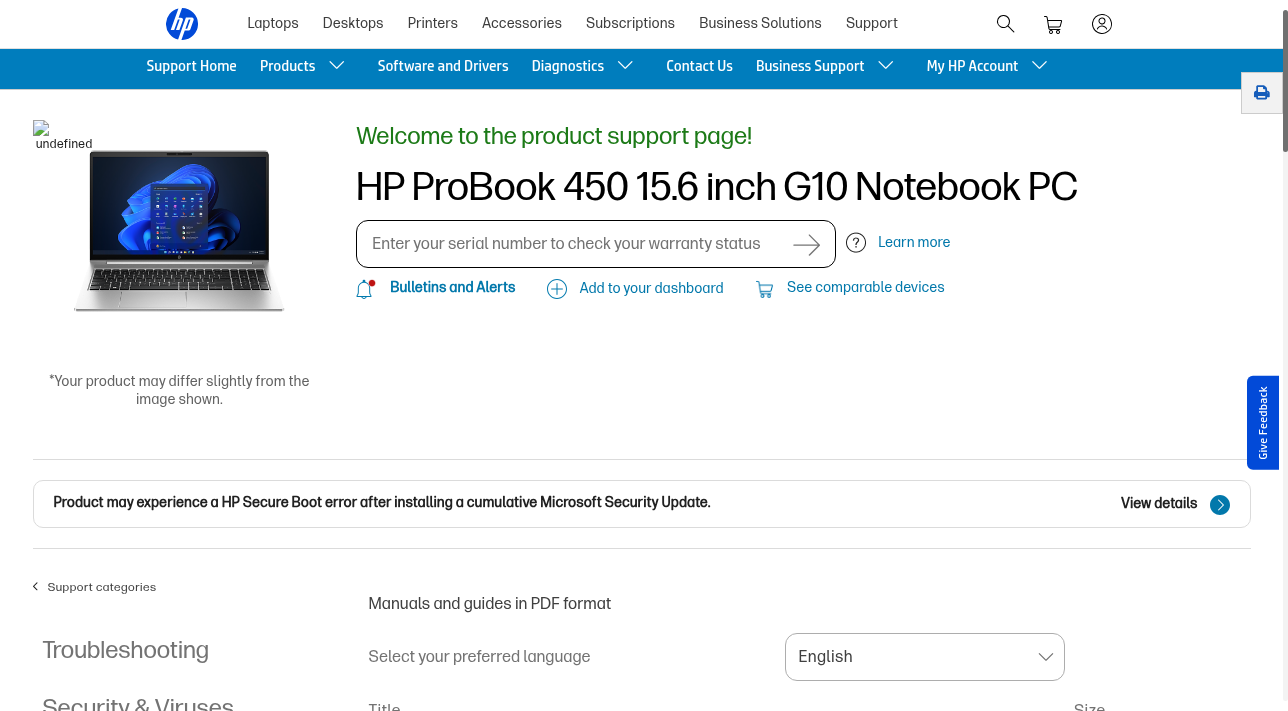1288x711 pixels.
Task: Open the Printers menu
Action: (x=433, y=23)
